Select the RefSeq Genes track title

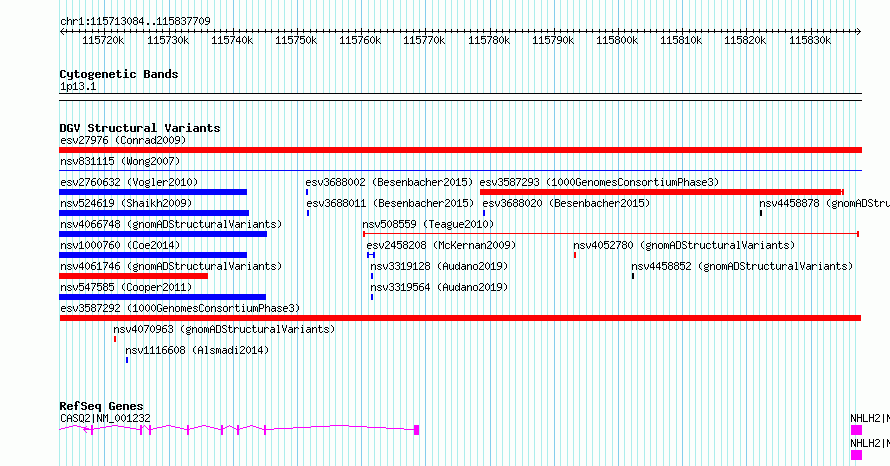pyautogui.click(x=102, y=406)
